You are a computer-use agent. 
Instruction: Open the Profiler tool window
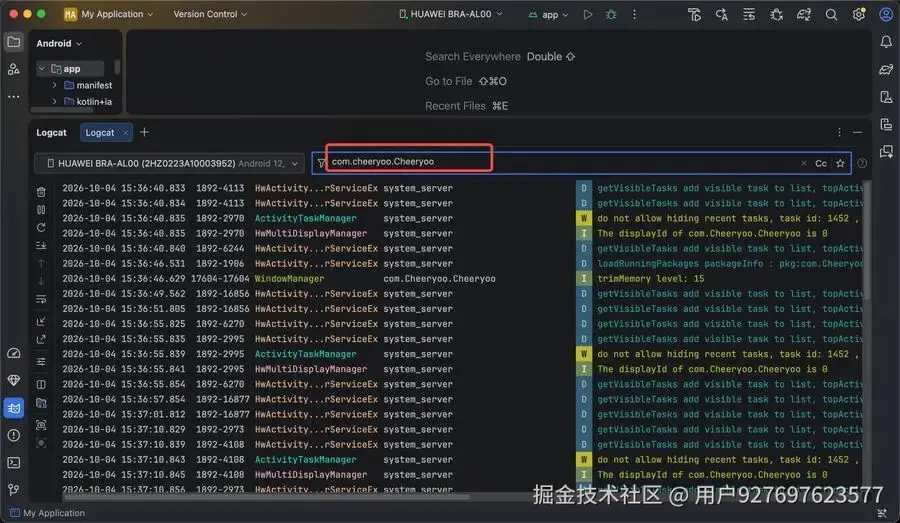point(14,353)
